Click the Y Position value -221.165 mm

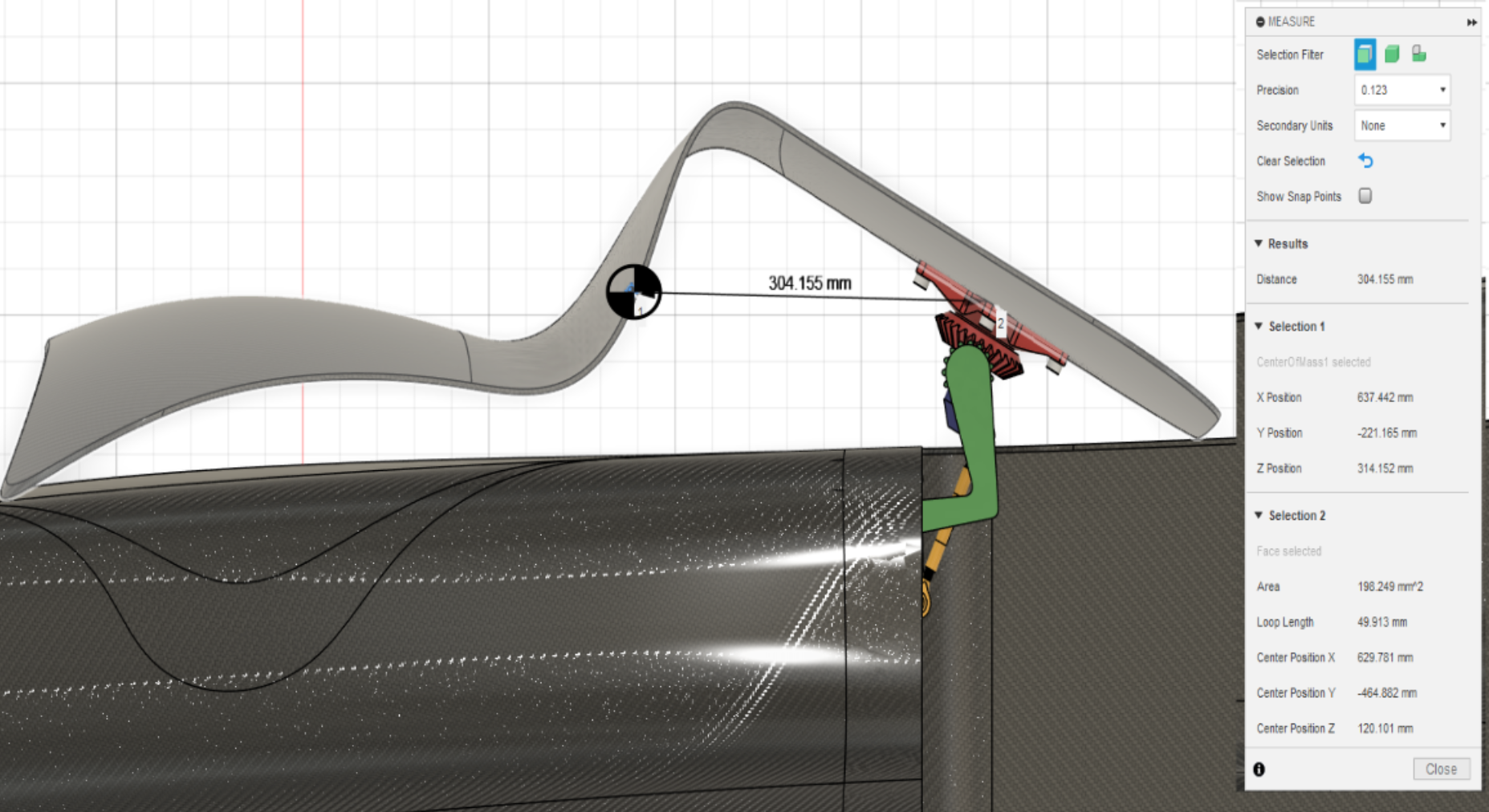coord(1387,432)
